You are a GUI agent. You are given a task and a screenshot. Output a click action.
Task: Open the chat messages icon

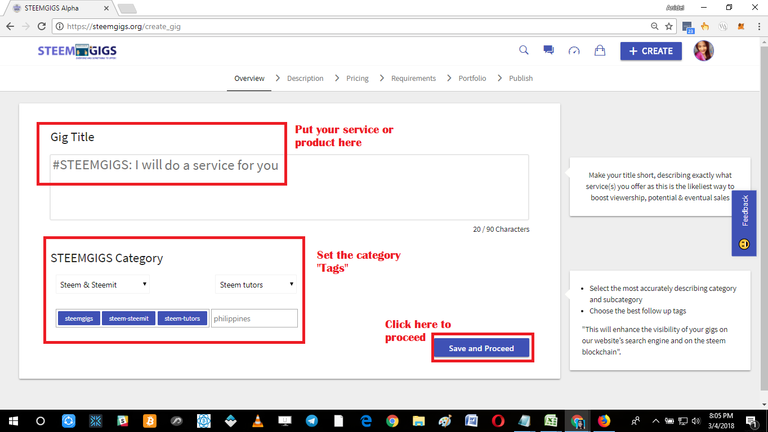(x=549, y=50)
